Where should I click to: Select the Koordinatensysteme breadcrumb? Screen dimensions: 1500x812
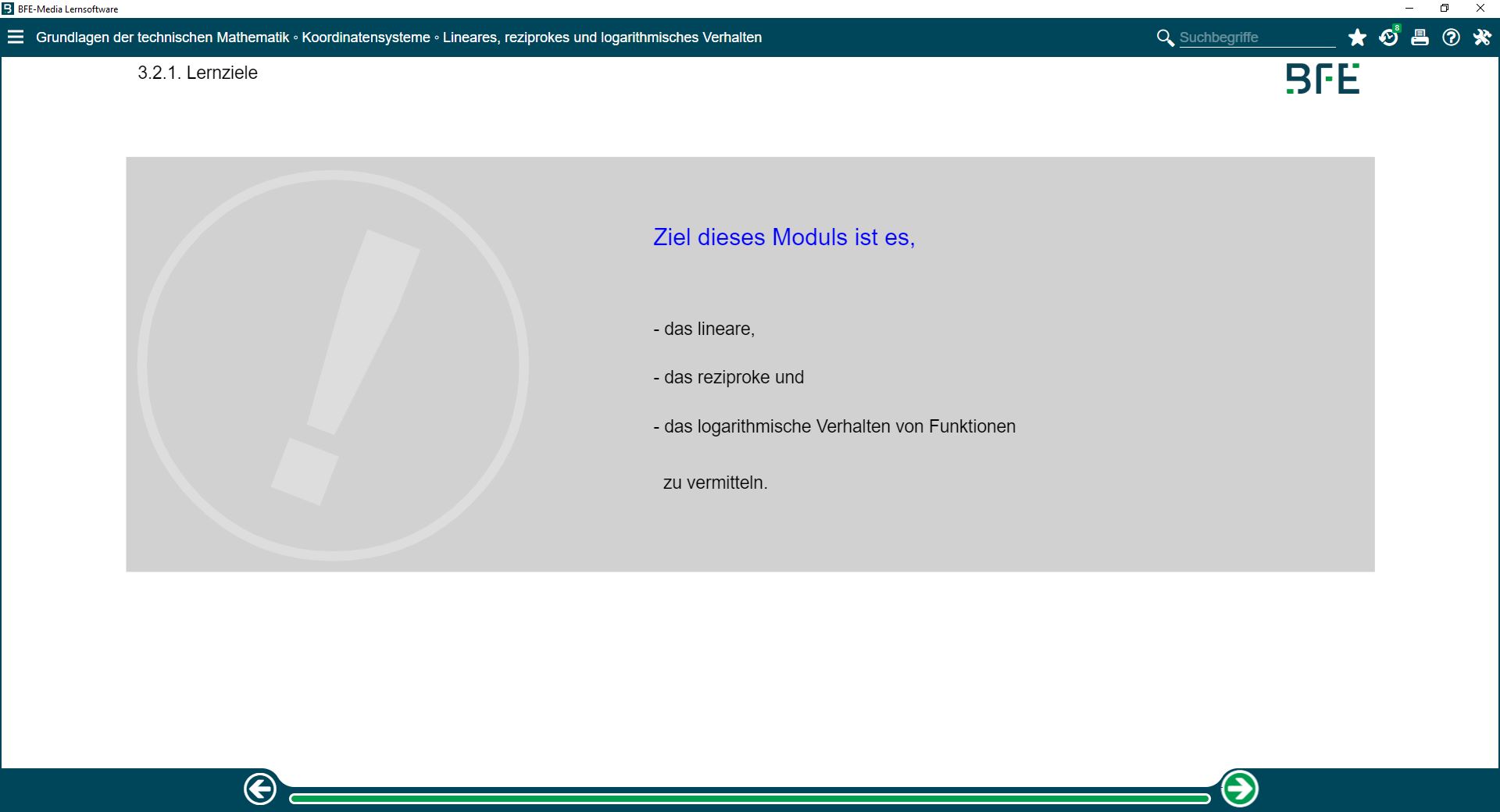point(366,37)
